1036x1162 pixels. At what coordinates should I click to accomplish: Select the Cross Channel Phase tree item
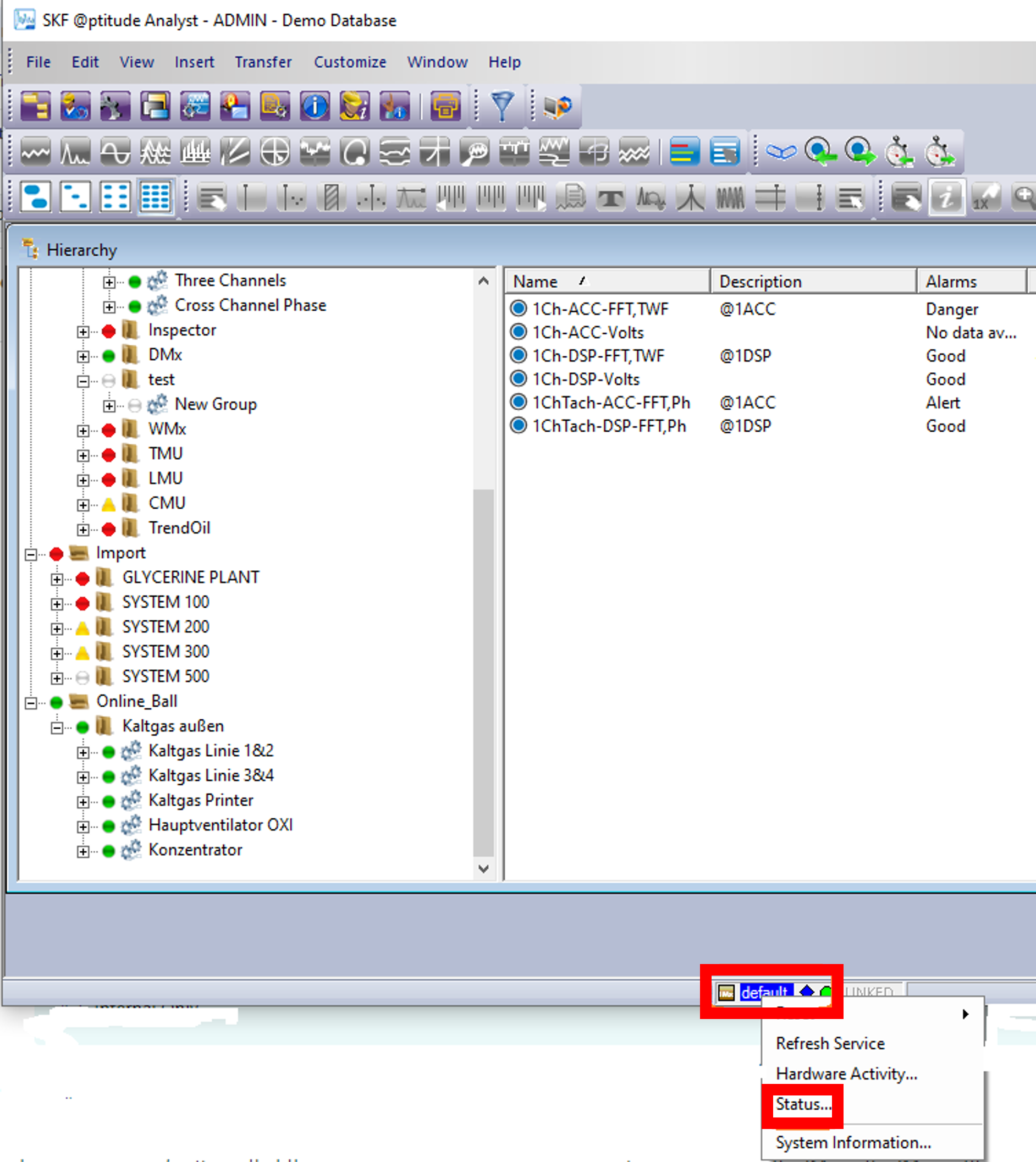[x=250, y=305]
